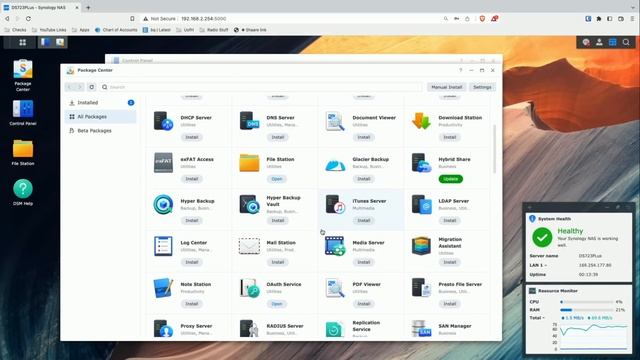Install DHCP Server package

pos(192,137)
